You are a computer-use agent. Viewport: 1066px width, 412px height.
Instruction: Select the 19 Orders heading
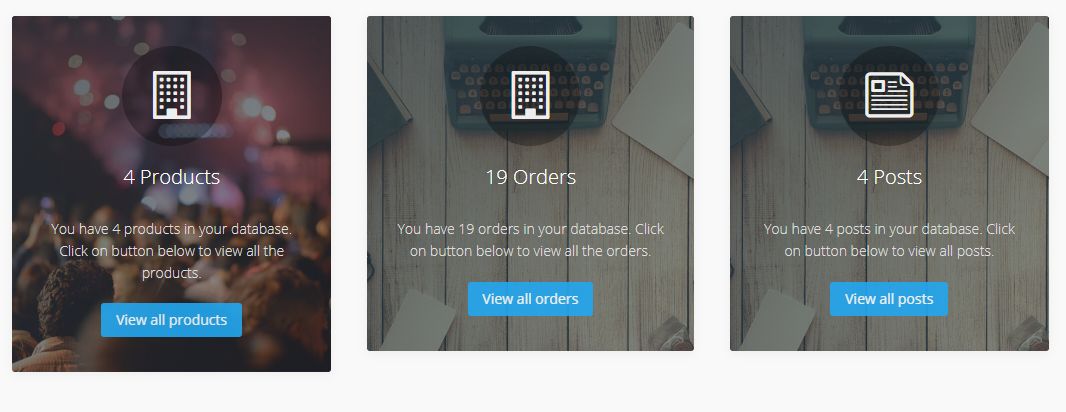click(530, 177)
